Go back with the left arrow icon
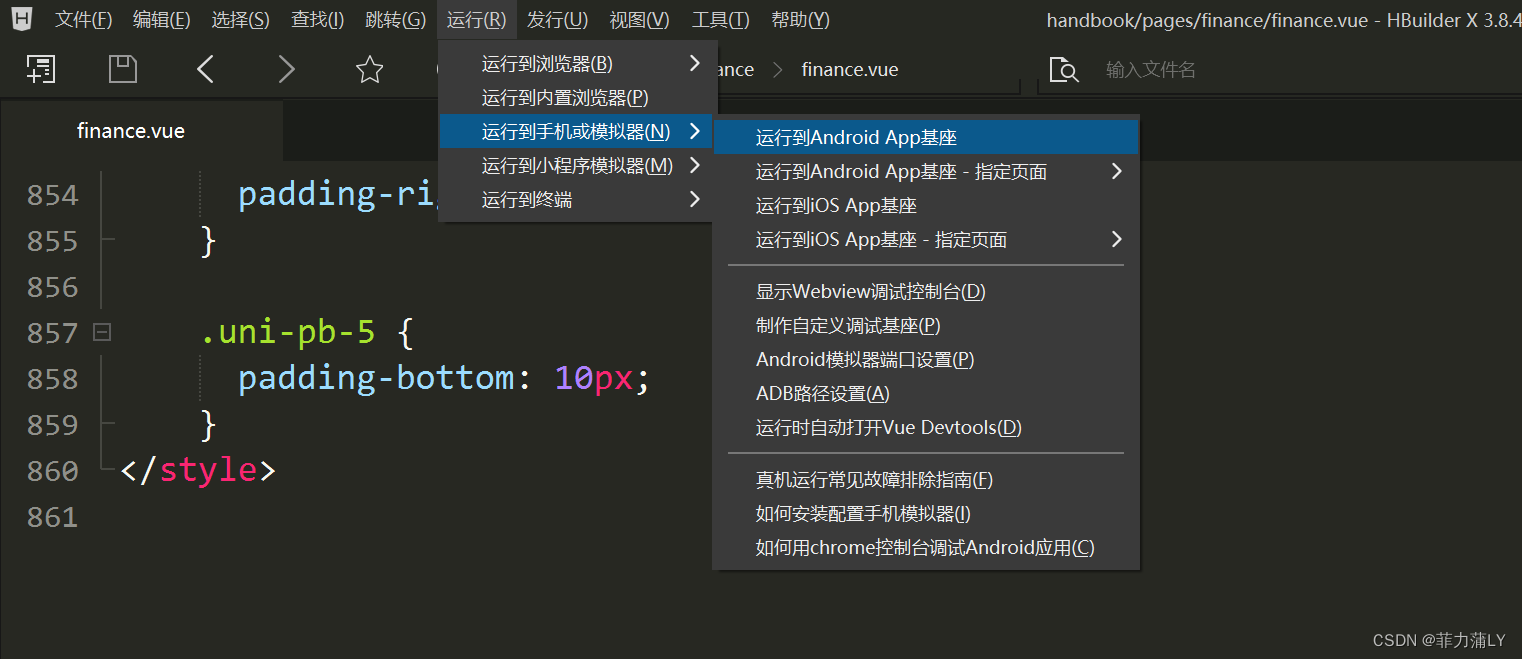The height and width of the screenshot is (659, 1522). pos(205,69)
